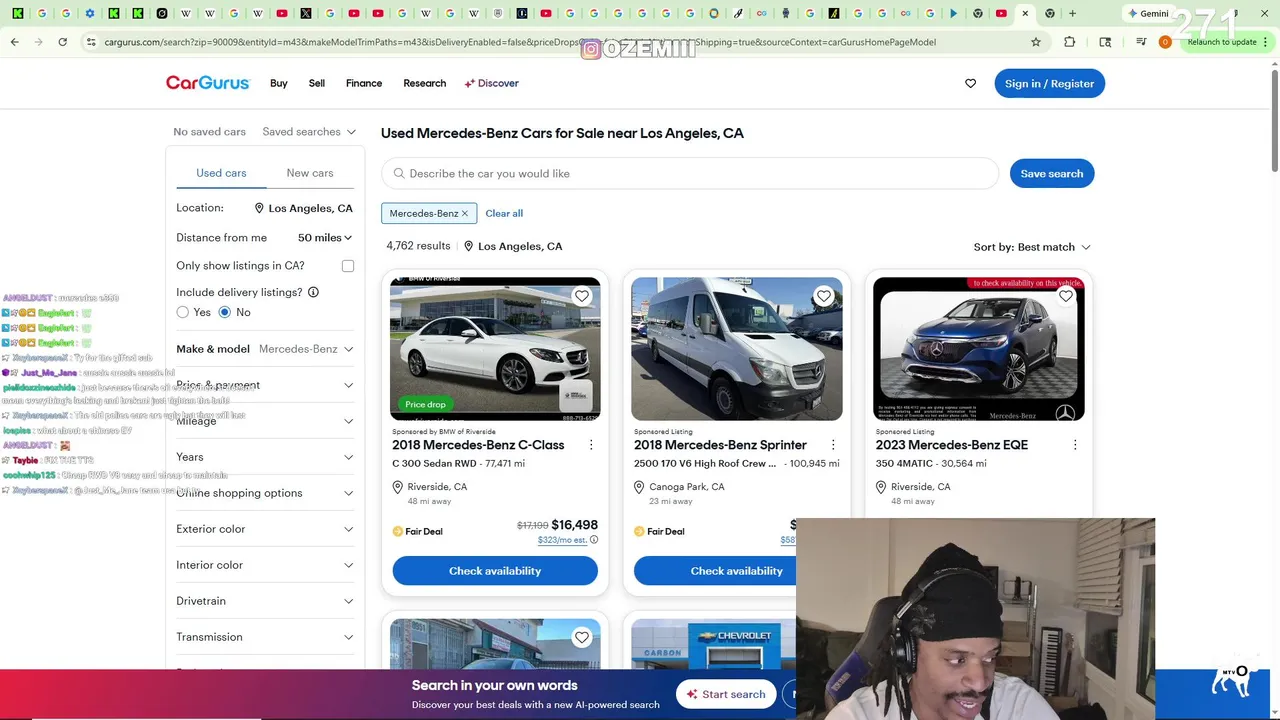The width and height of the screenshot is (1280, 720).
Task: Click Sign in / Register
Action: point(1049,83)
